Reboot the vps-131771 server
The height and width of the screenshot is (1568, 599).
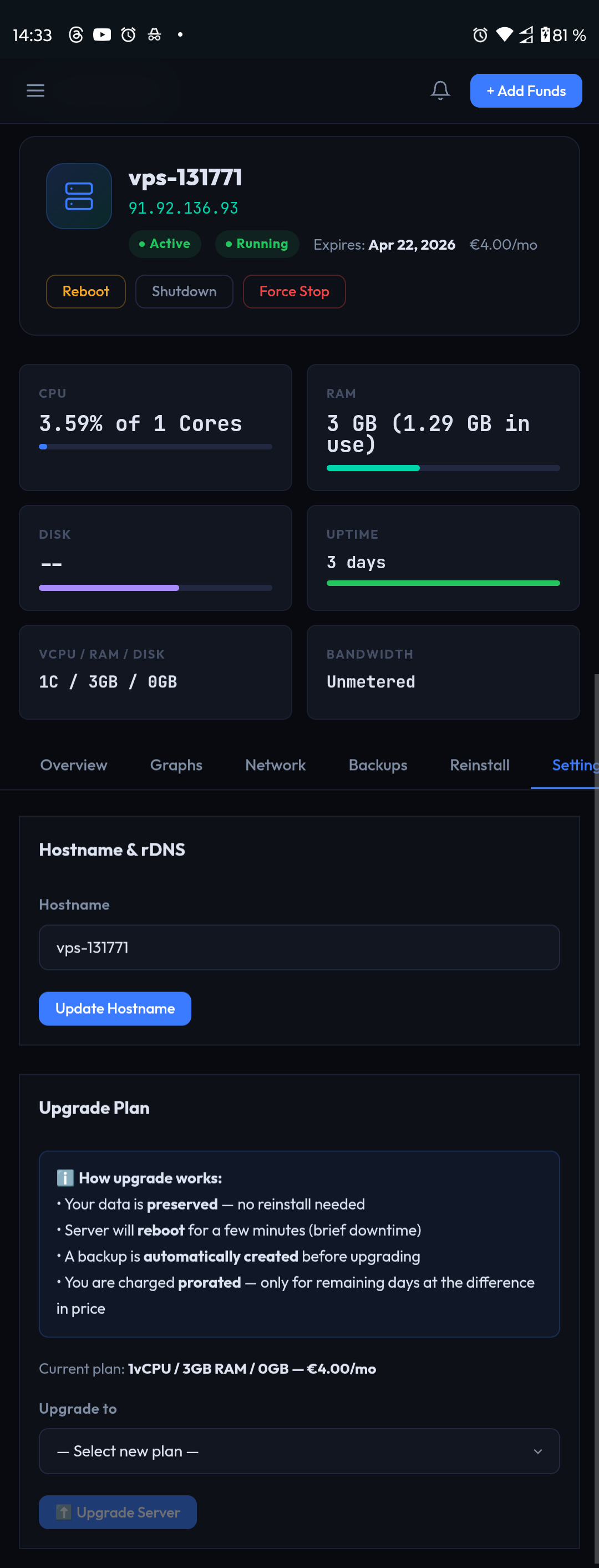point(86,291)
